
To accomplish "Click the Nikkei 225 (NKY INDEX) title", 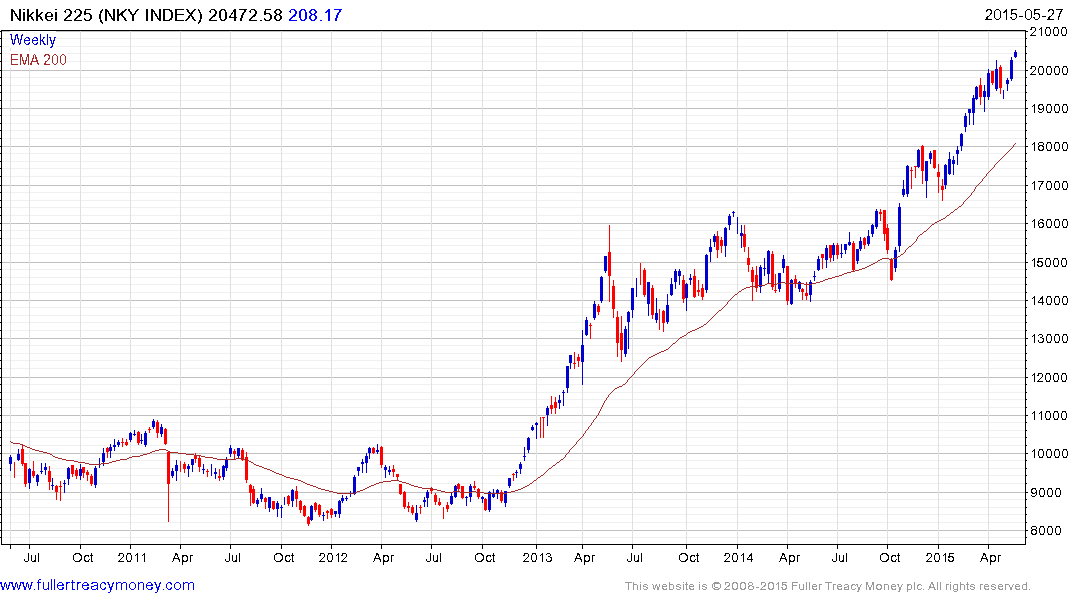I will (x=106, y=15).
